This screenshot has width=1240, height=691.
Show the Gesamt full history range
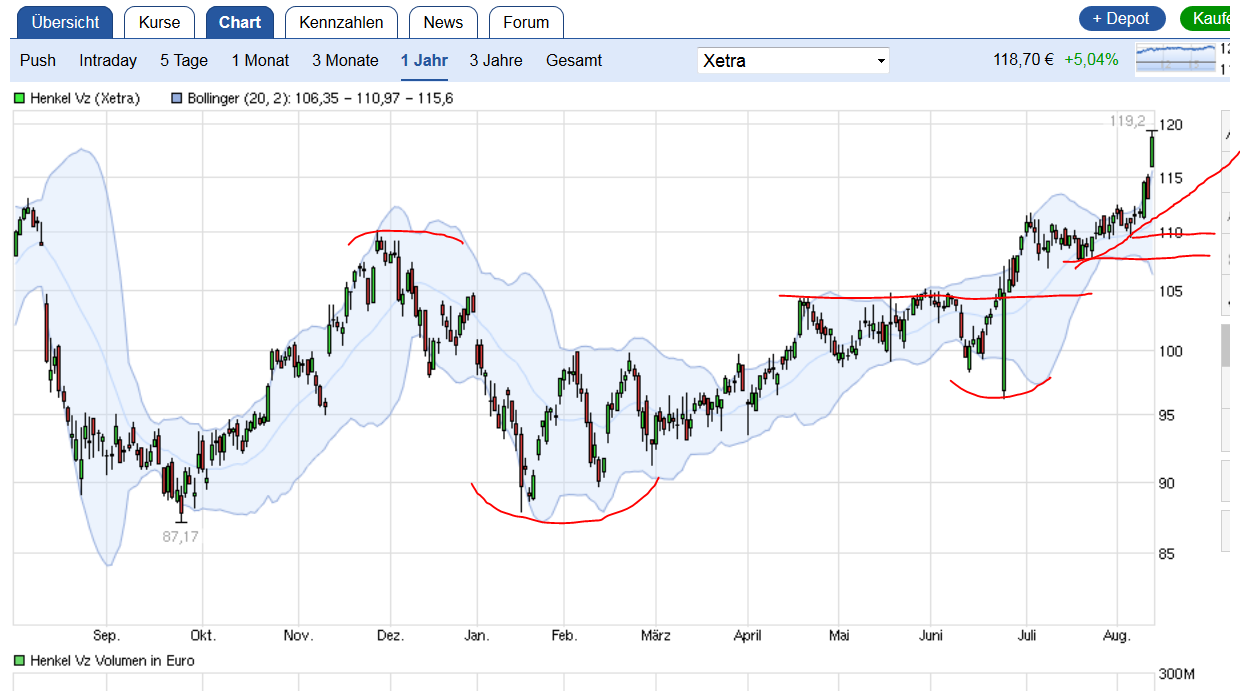(x=574, y=61)
